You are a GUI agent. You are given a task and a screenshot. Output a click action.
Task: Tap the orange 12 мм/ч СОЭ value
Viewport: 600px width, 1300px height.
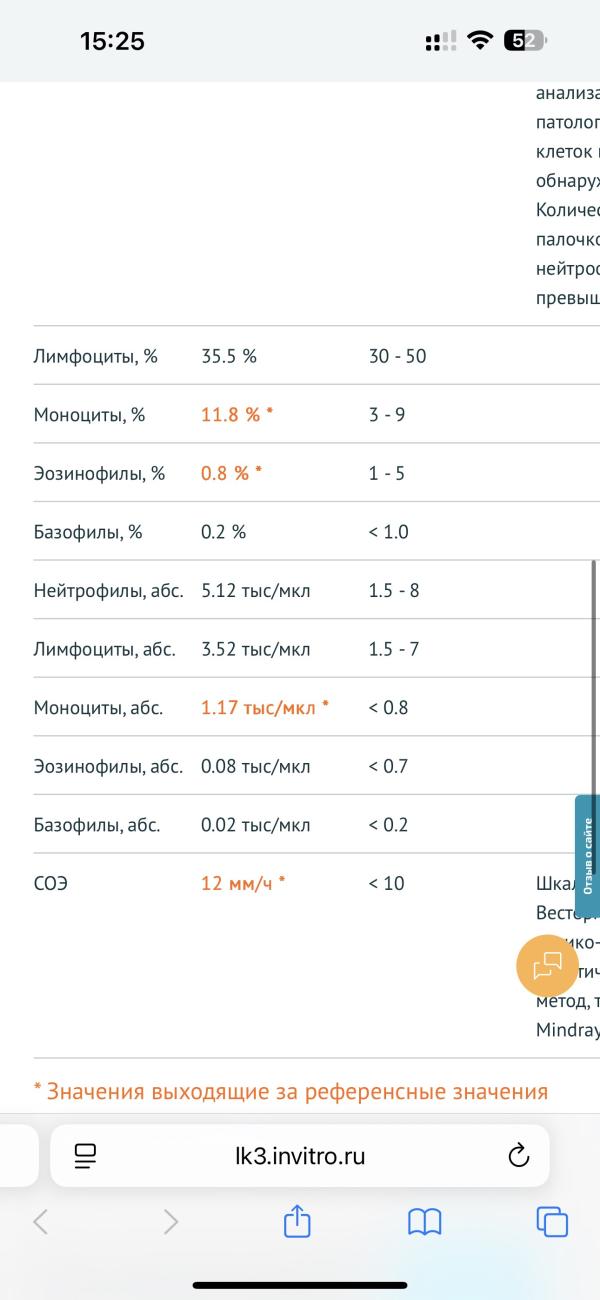coord(237,883)
